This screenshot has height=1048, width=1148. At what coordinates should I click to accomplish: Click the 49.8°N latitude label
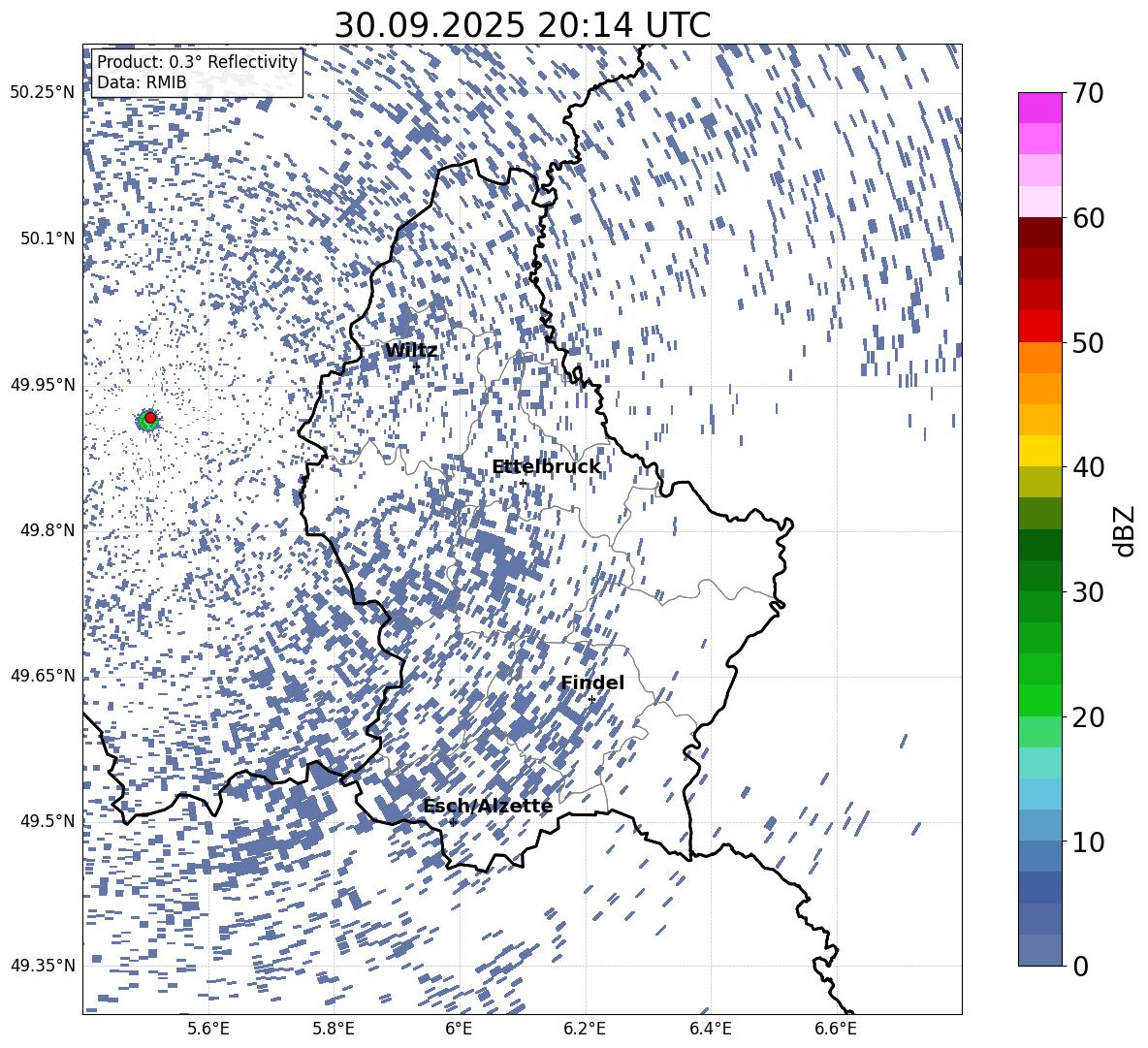(x=48, y=530)
